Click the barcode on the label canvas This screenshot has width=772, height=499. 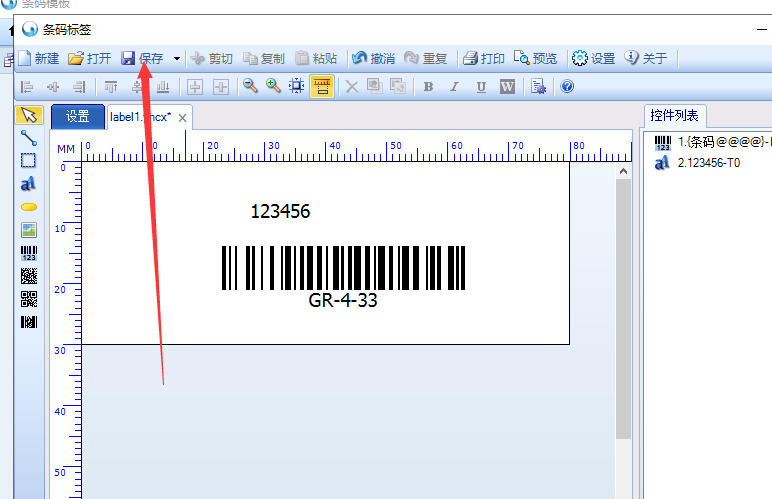[x=343, y=267]
